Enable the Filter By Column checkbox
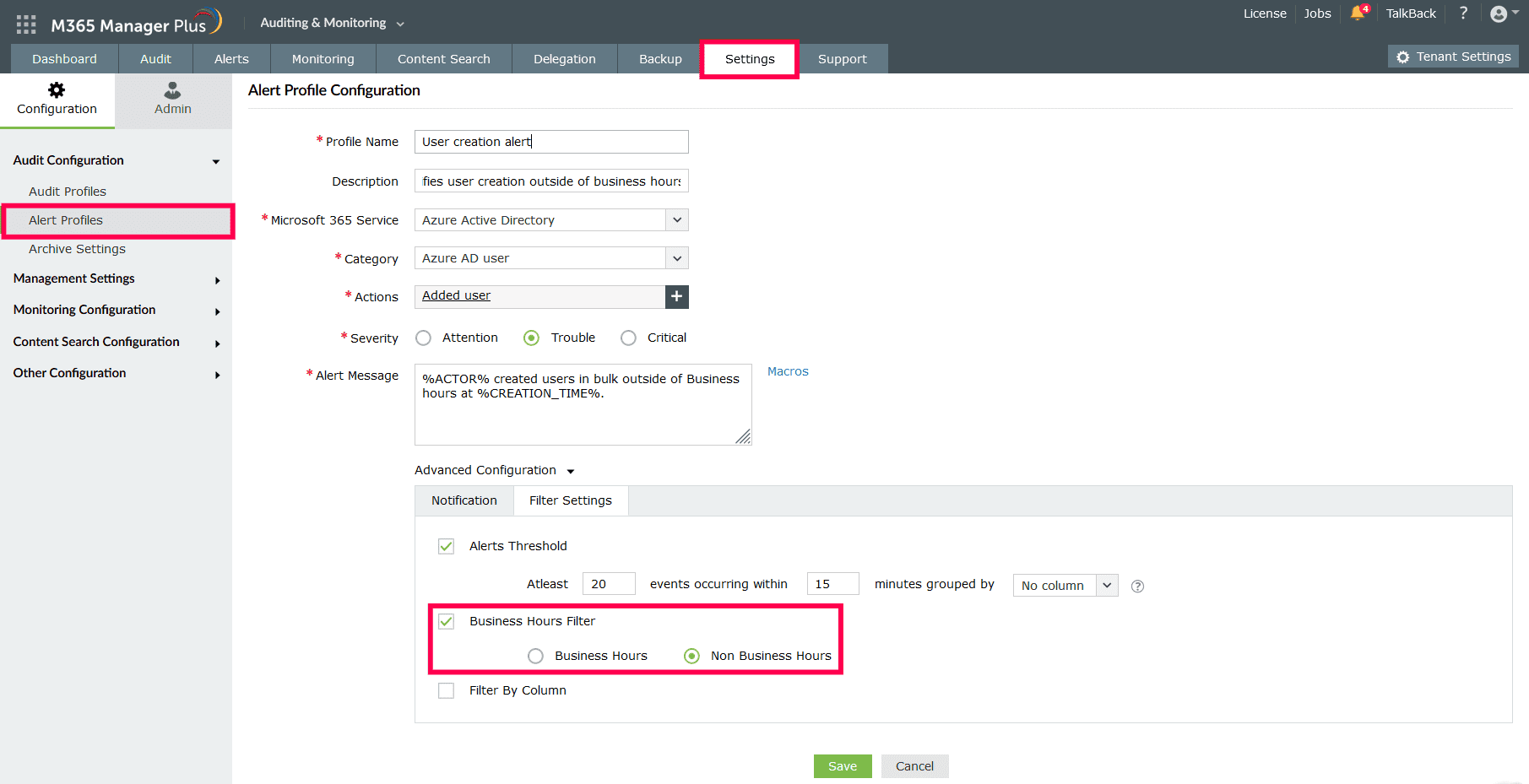This screenshot has width=1529, height=784. click(447, 690)
